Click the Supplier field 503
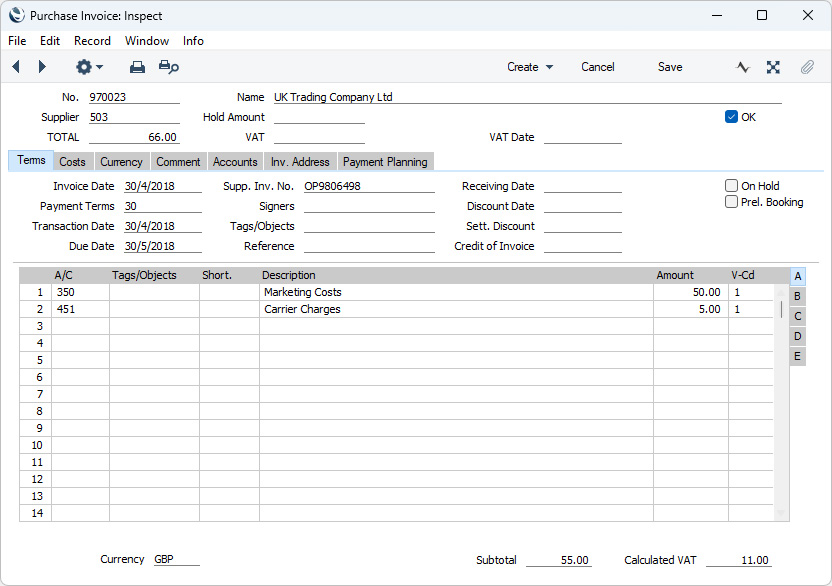 click(134, 117)
